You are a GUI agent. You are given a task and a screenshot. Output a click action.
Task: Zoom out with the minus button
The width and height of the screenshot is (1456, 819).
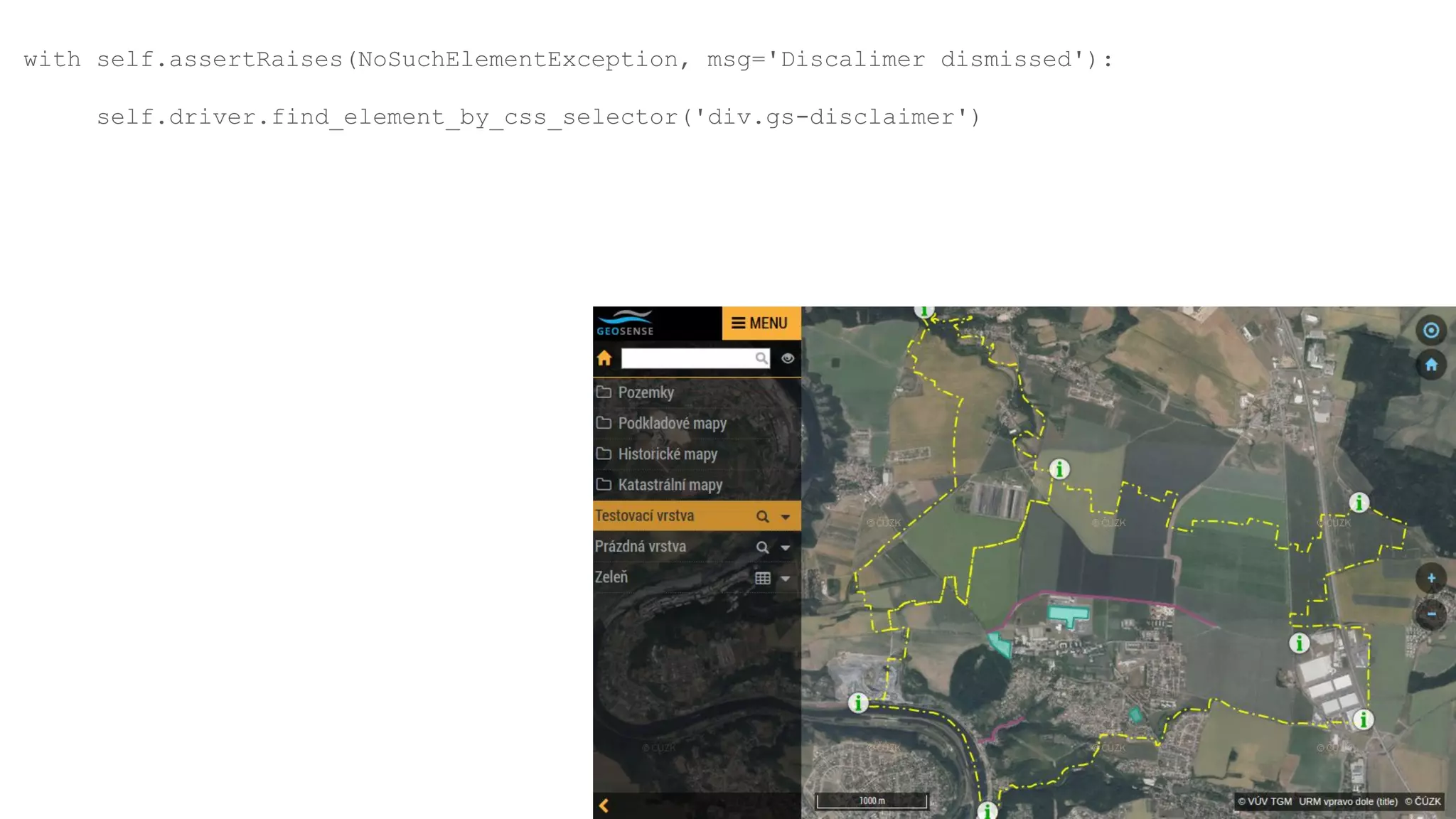1431,614
